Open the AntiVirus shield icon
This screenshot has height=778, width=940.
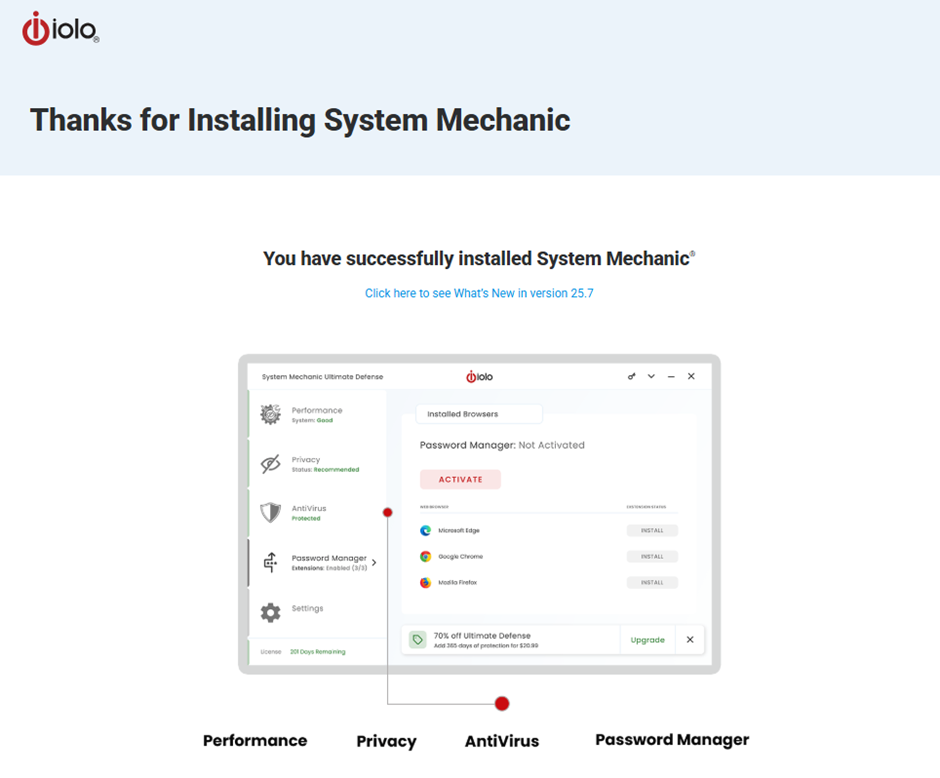click(x=270, y=513)
